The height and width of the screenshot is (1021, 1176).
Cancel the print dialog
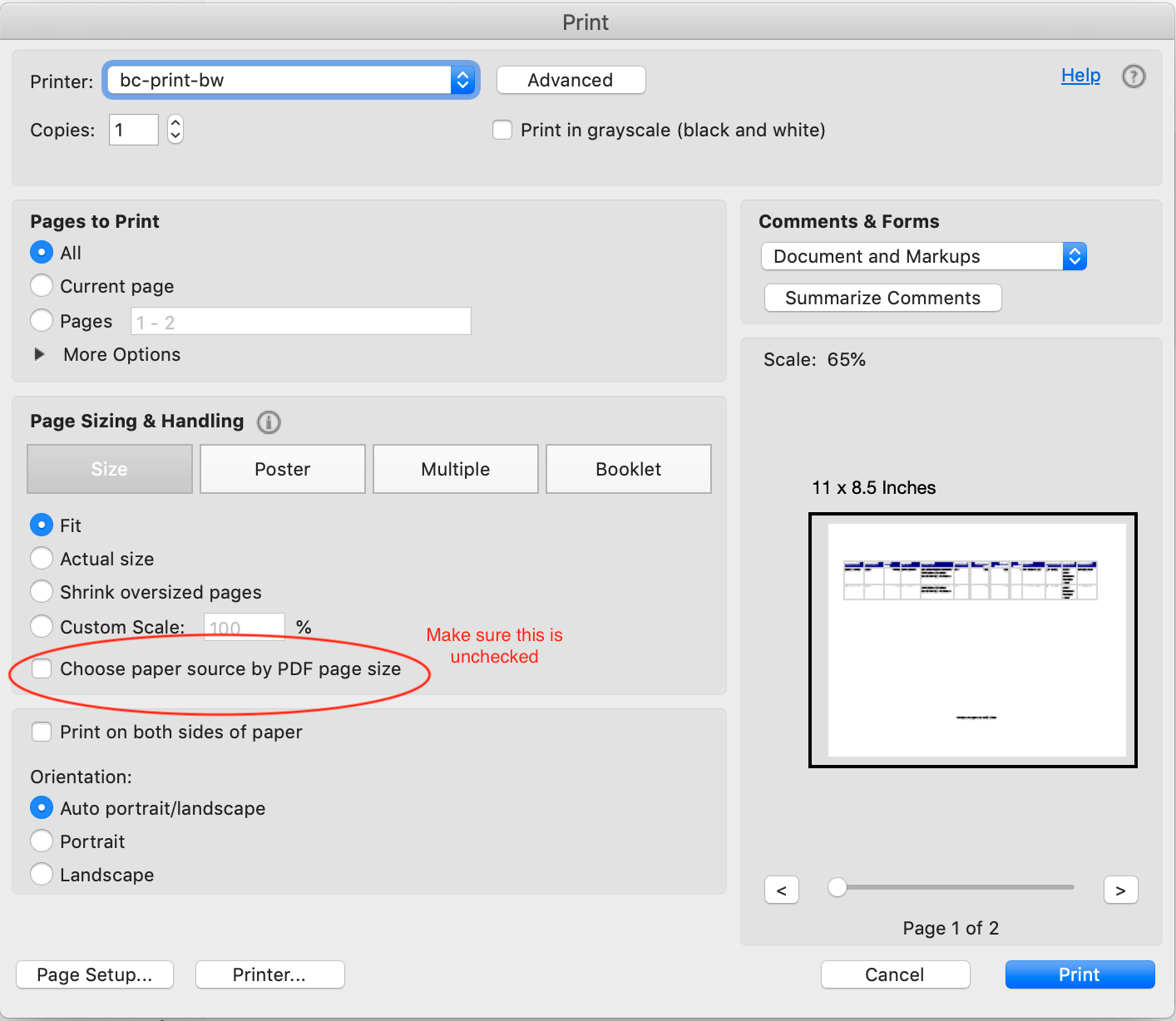(x=895, y=974)
